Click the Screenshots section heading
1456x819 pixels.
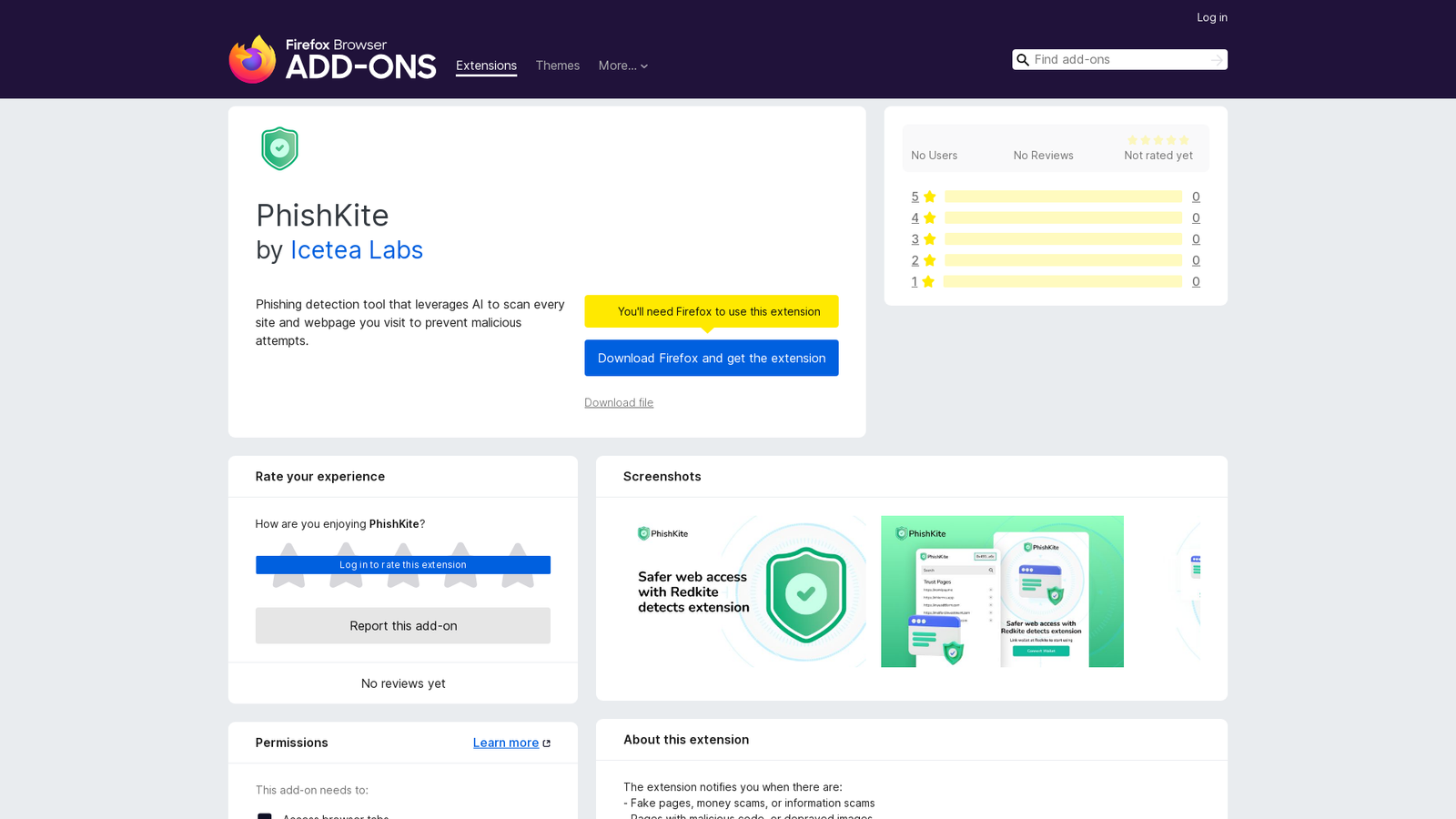662,477
